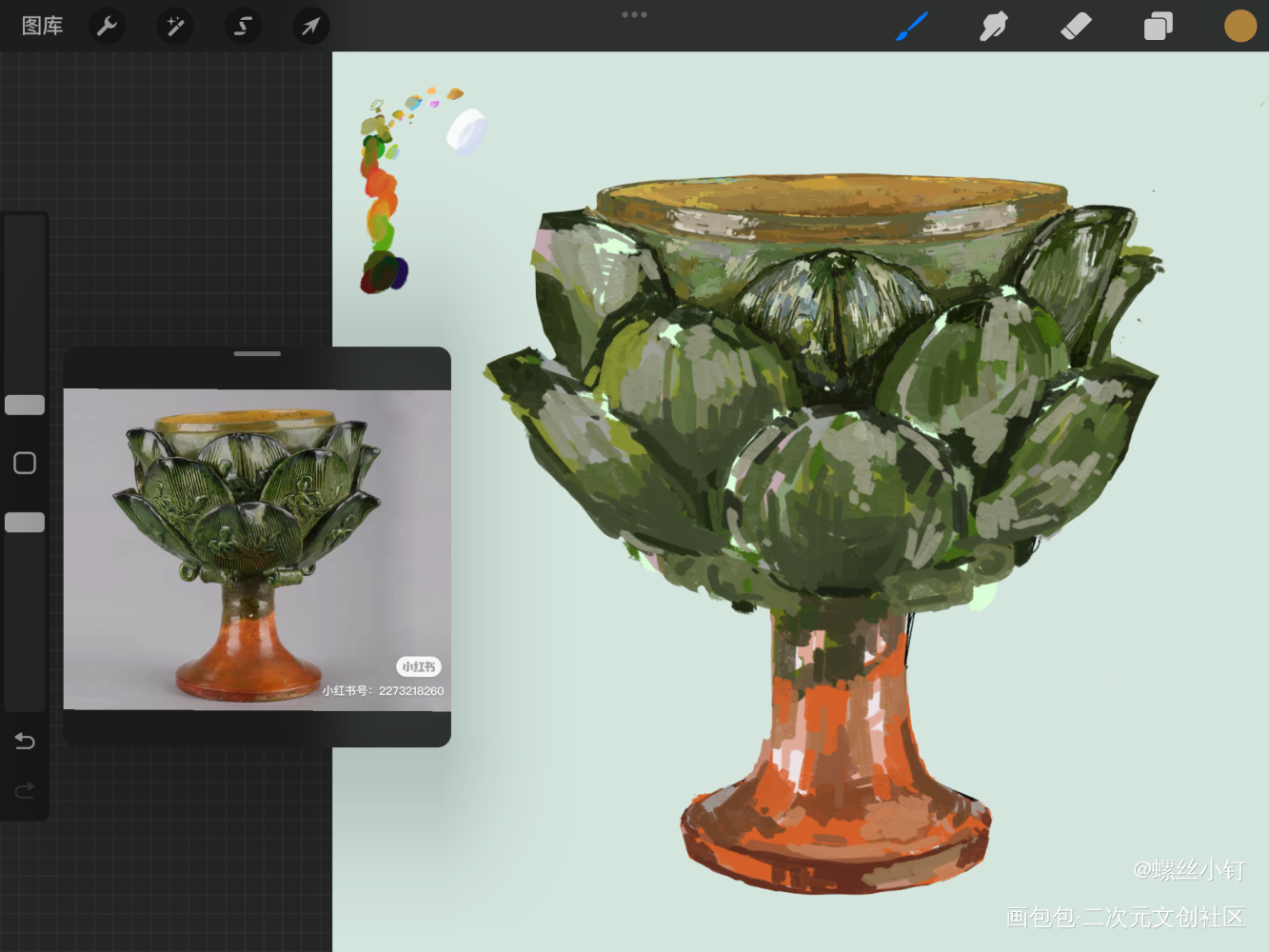Activate the Transform arrow tool

(x=311, y=26)
